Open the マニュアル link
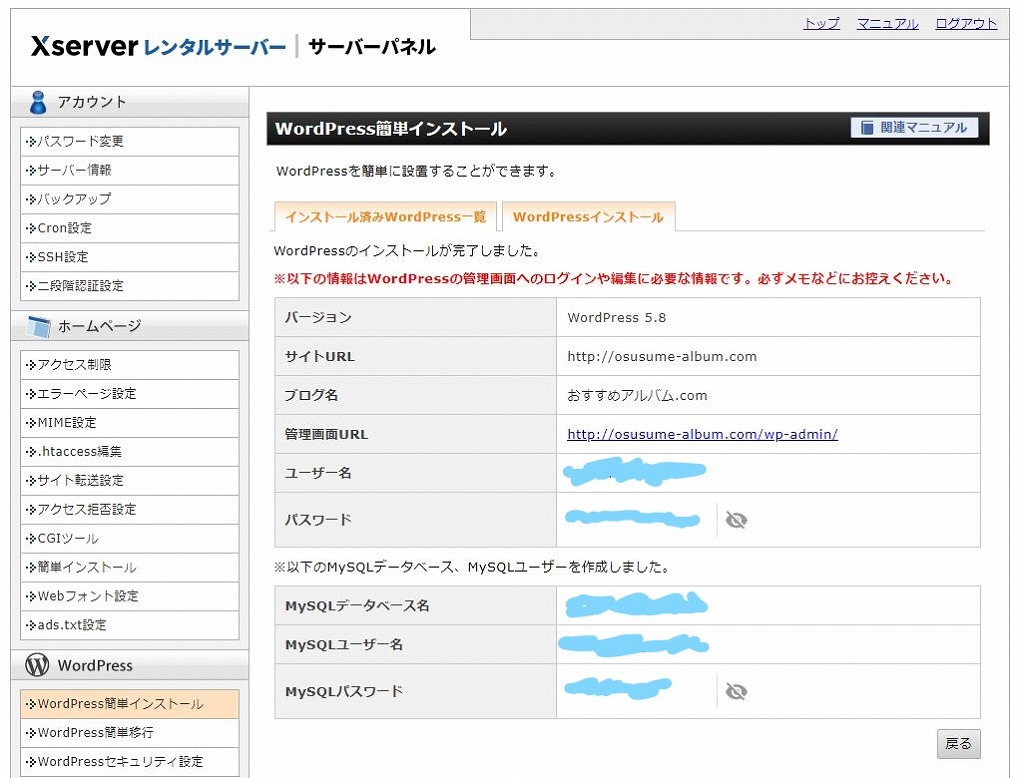The height and width of the screenshot is (778, 1024). pos(887,24)
